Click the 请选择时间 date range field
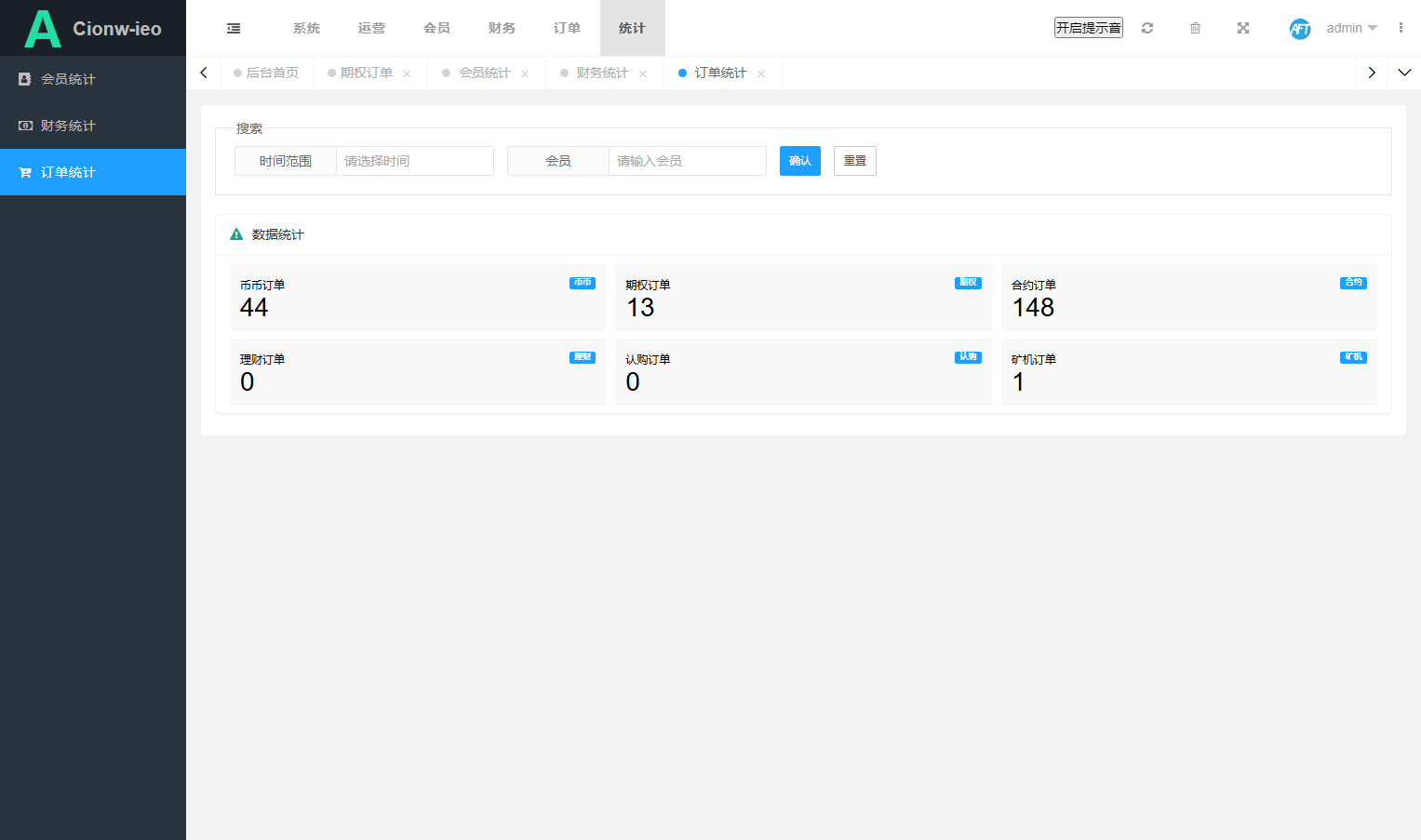Image resolution: width=1421 pixels, height=840 pixels. [x=415, y=161]
